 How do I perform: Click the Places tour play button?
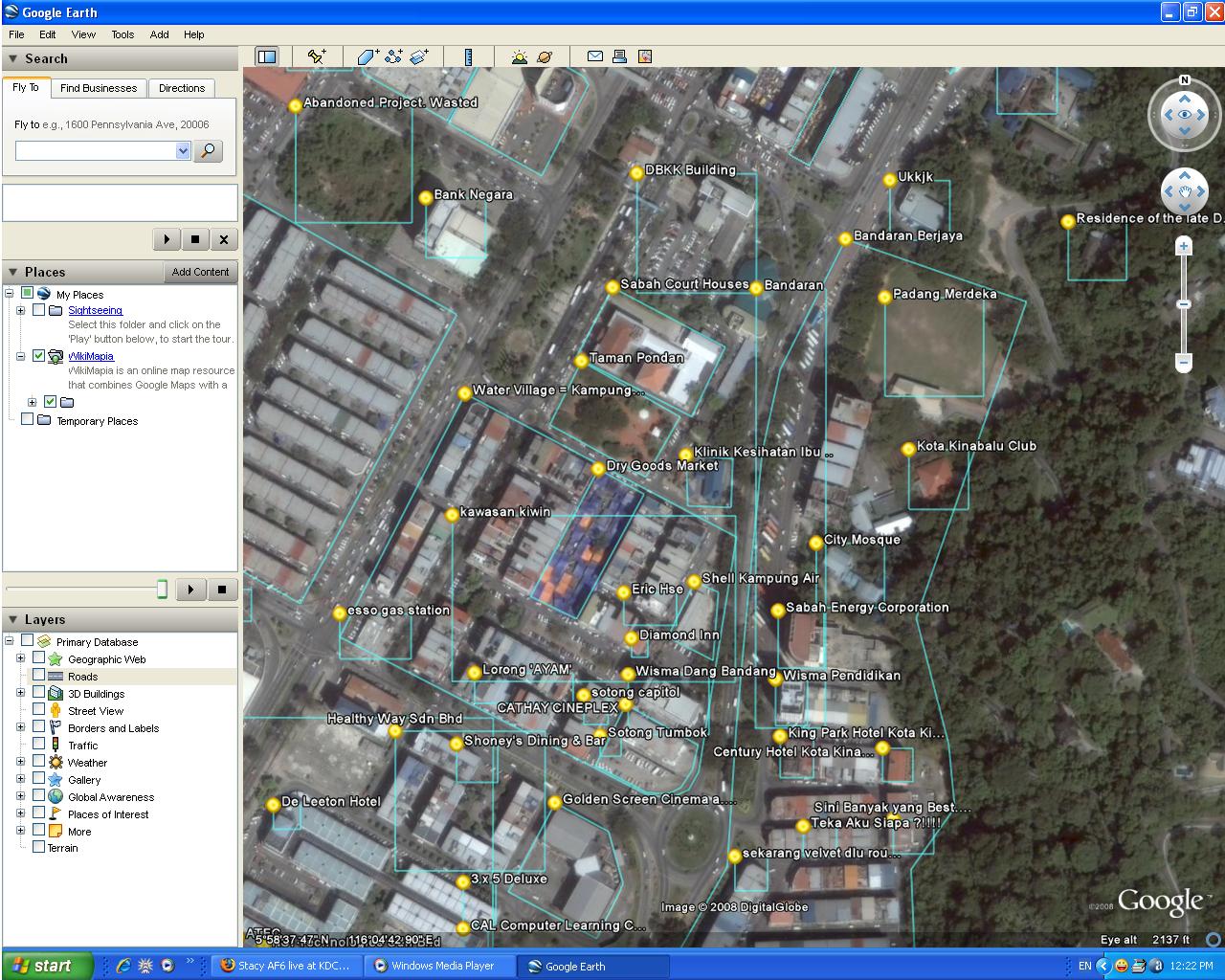[191, 590]
